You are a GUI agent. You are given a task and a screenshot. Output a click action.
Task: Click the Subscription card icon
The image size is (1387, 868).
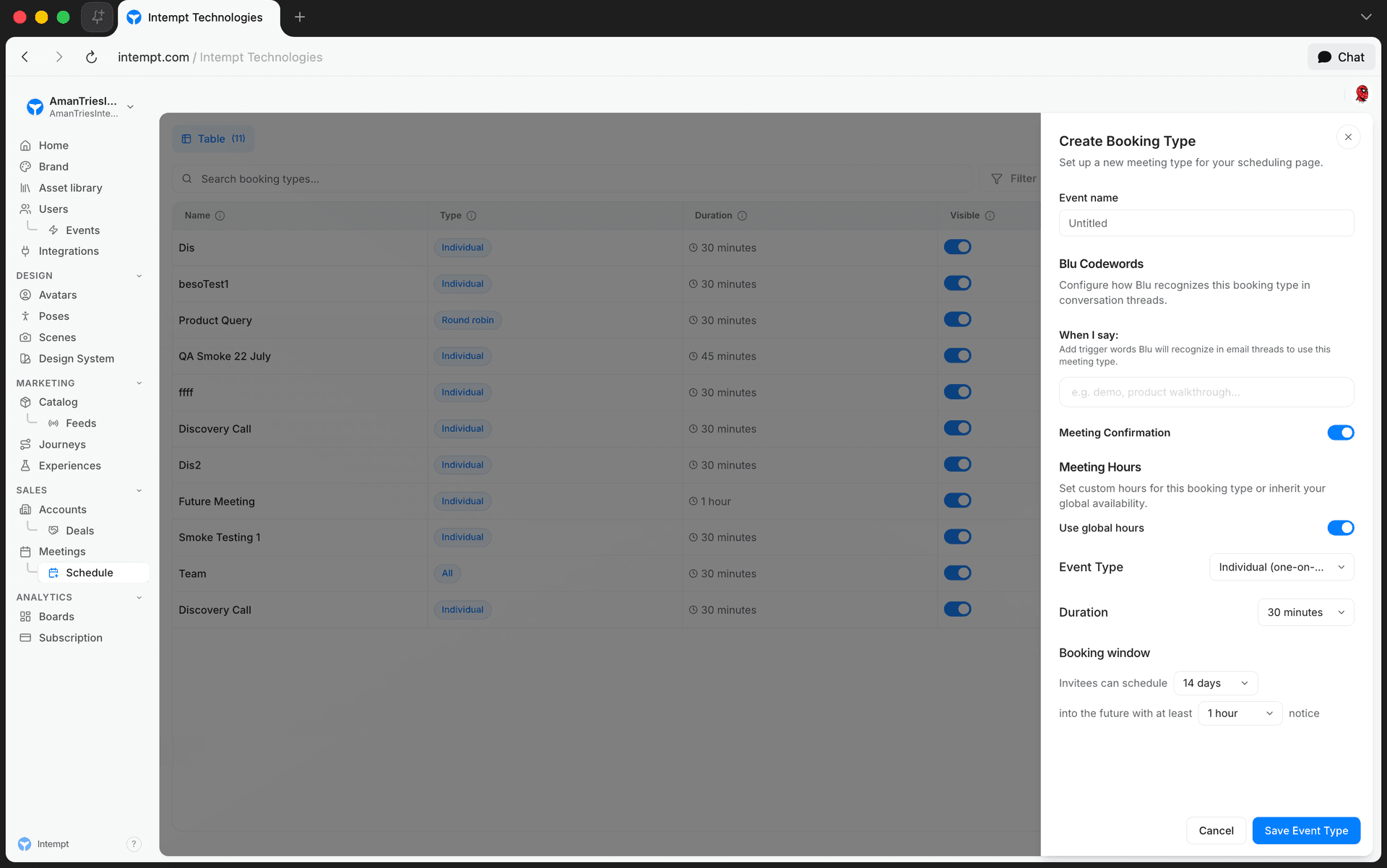(25, 638)
